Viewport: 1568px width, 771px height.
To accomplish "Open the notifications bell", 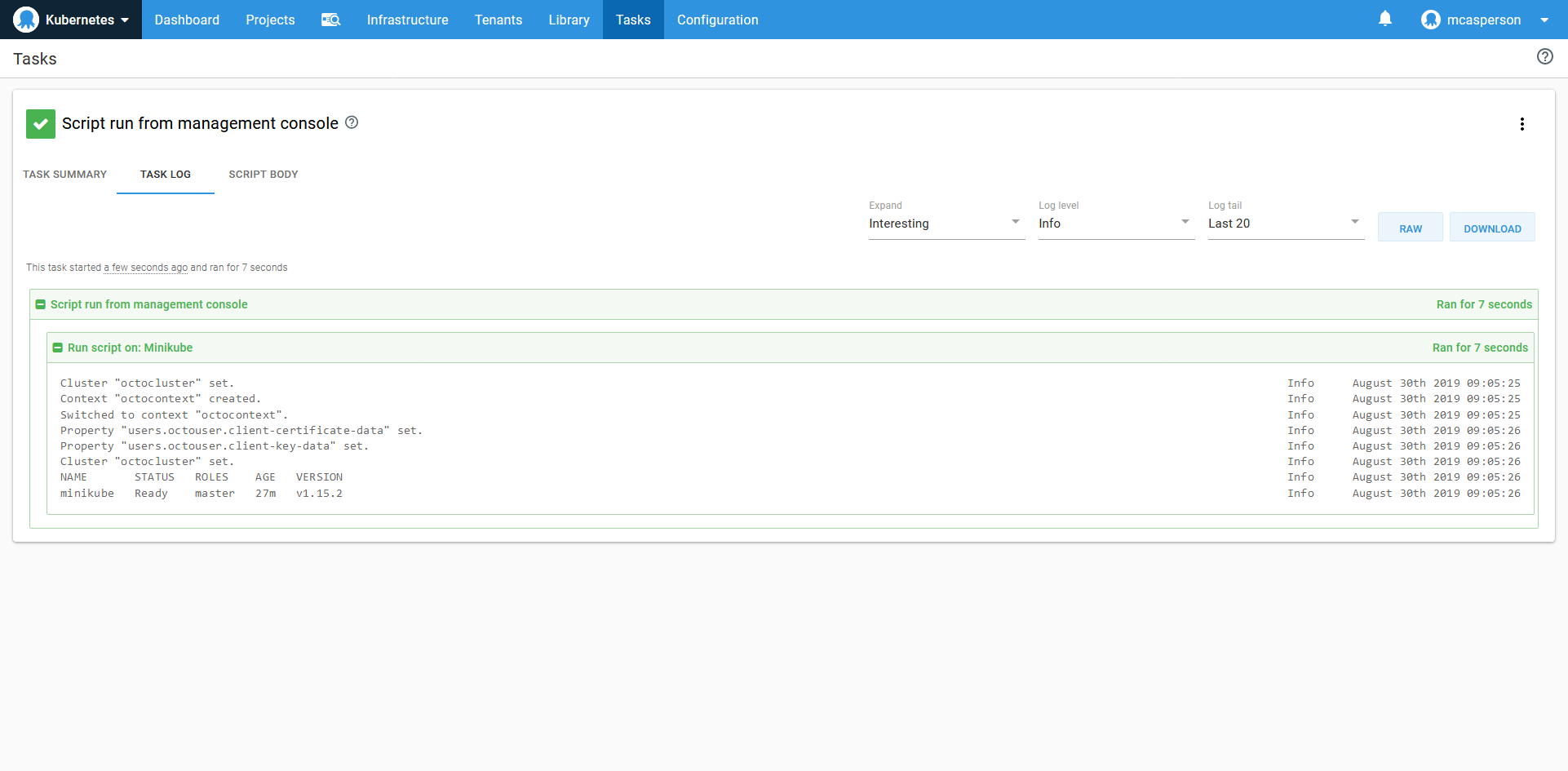I will point(1384,19).
